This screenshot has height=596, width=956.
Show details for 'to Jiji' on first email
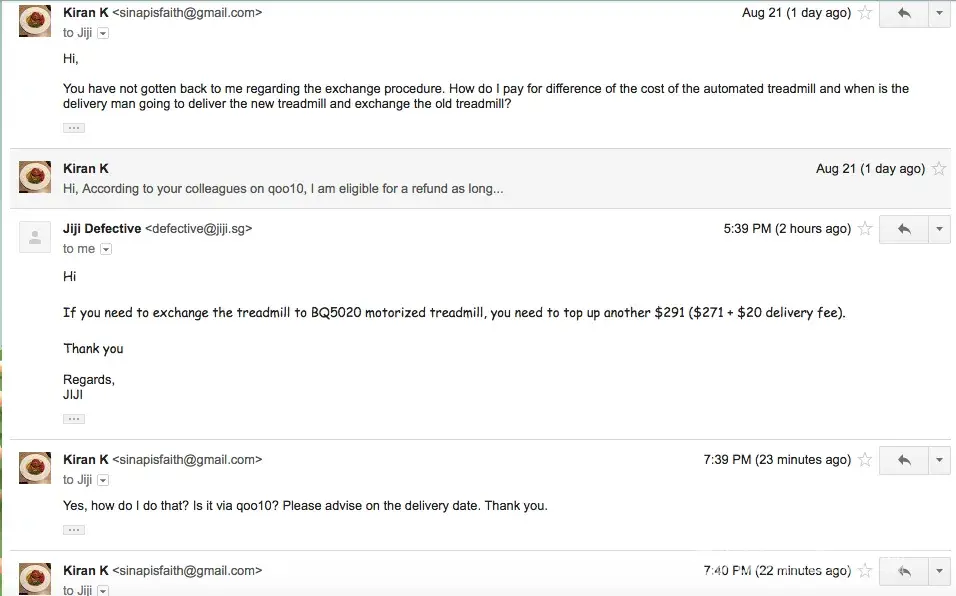pos(103,33)
